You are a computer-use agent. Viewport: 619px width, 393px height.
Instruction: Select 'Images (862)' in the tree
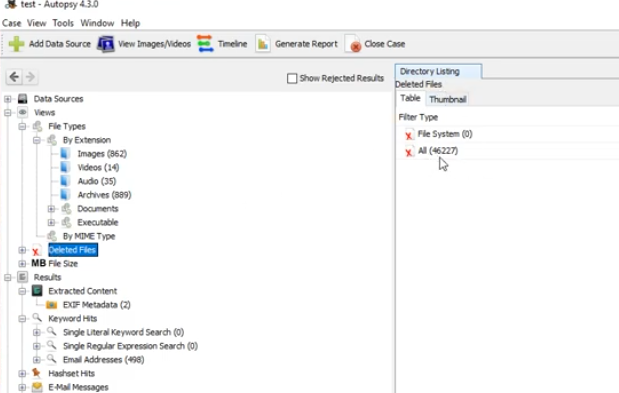[x=102, y=153]
